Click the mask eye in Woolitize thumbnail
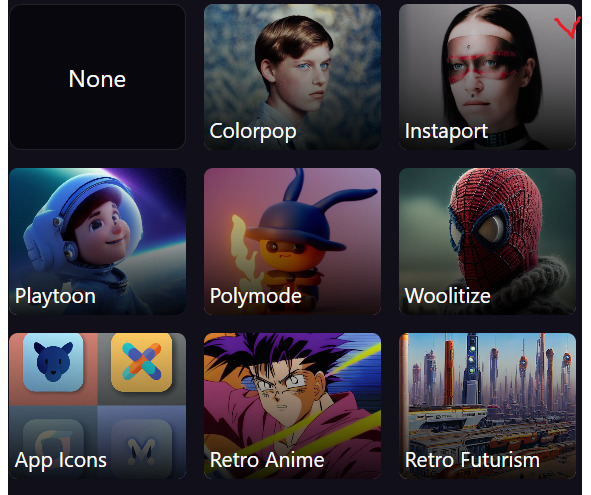Viewport: 591px width, 495px height. 491,228
